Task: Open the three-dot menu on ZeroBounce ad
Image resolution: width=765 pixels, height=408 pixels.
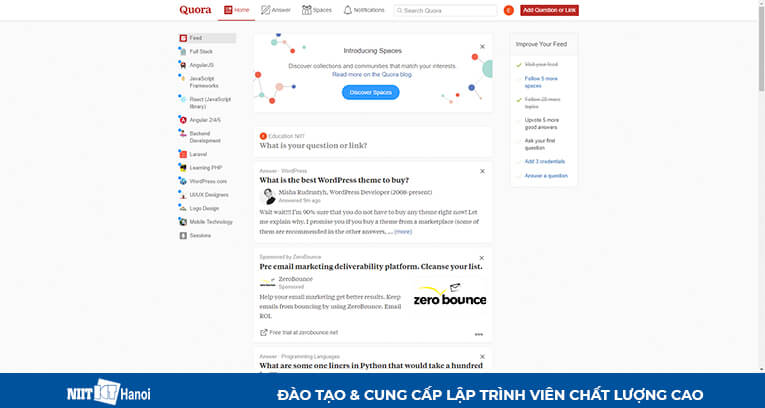Action: click(479, 334)
